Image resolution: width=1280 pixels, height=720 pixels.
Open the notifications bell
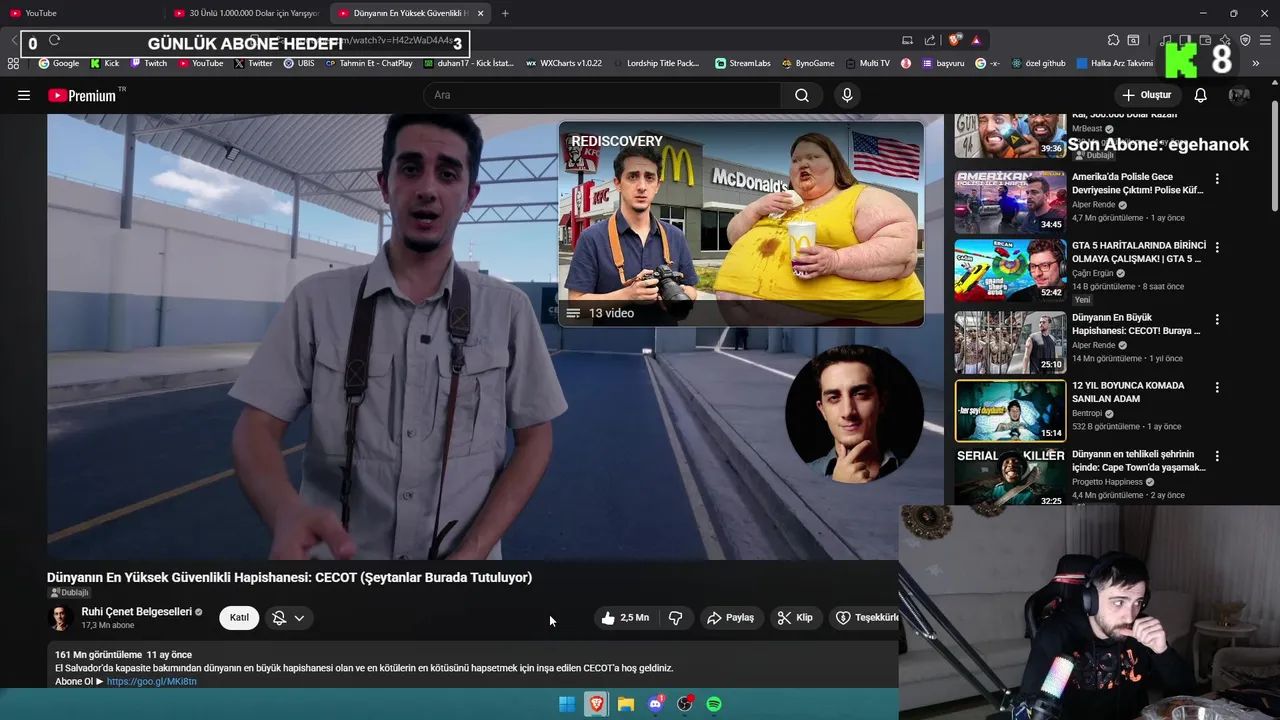1201,95
